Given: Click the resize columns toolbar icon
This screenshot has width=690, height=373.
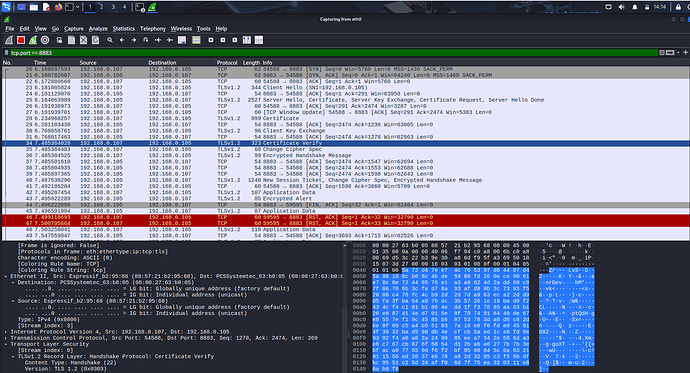Looking at the screenshot, I should click(x=247, y=40).
